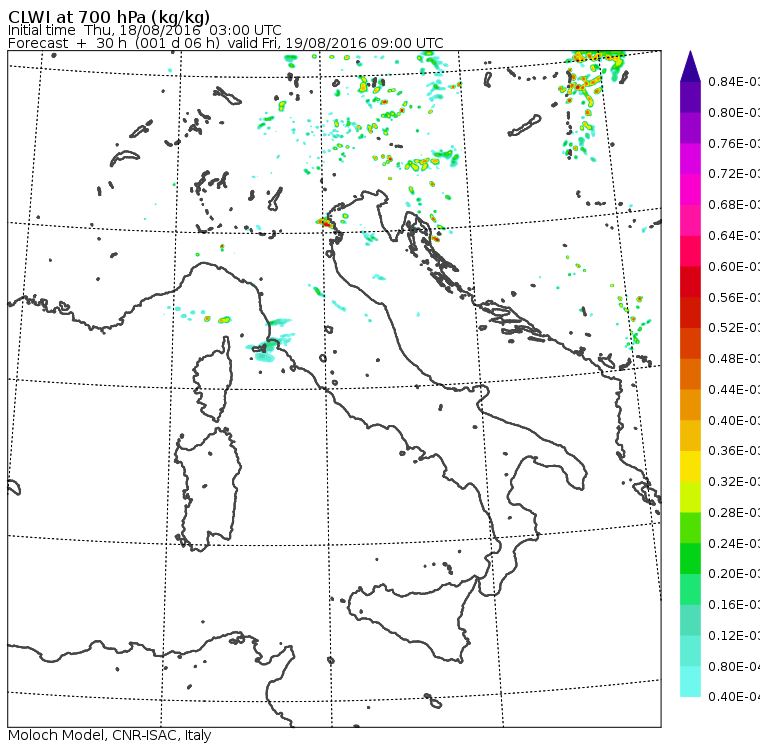Screen dimensions: 760x749
Task: Choose the yellow swatch between 0.32E-03 and 0.36E-03
Action: [x=690, y=466]
